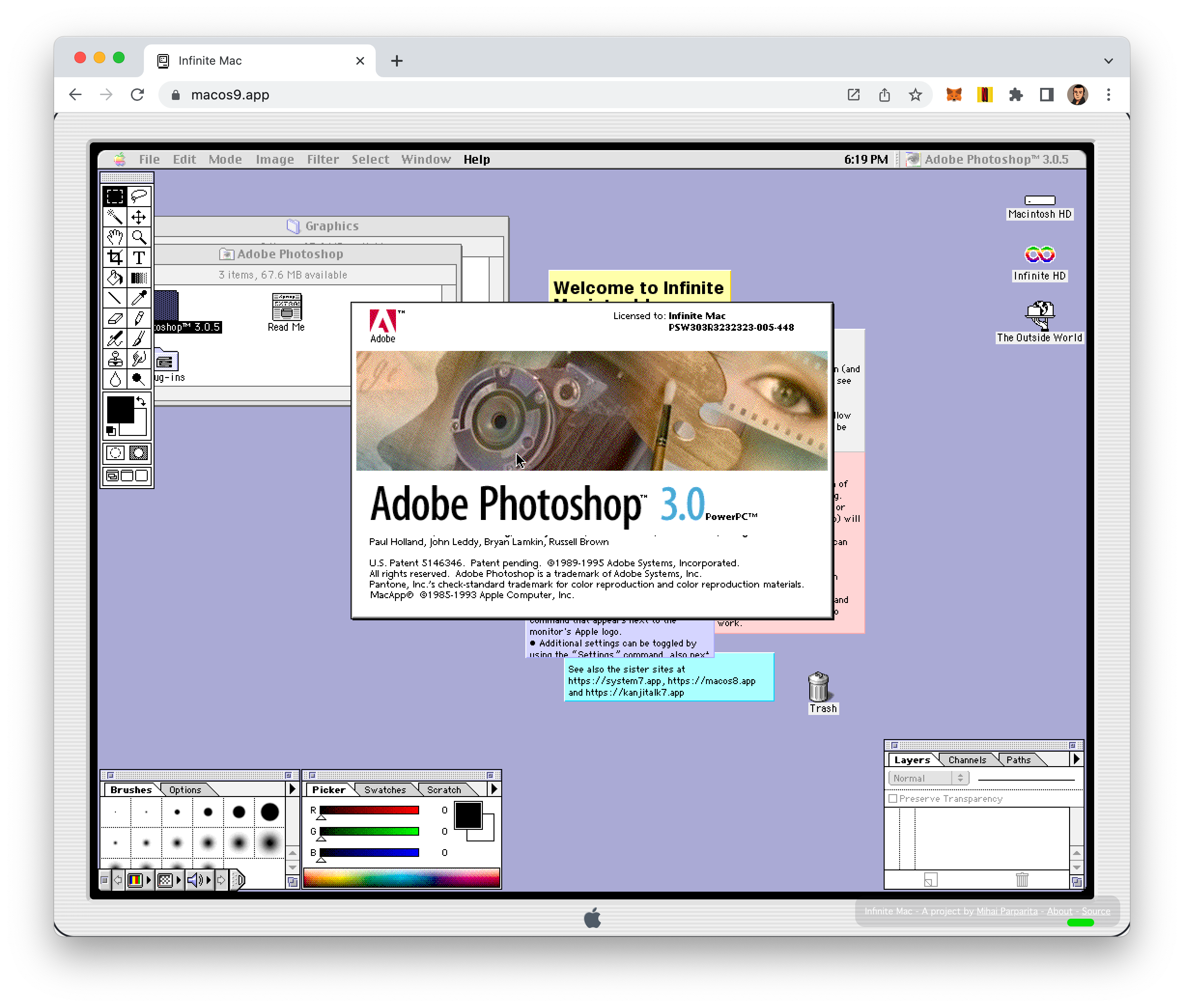This screenshot has width=1184, height=1008.
Task: Activate the Eyedropper tool
Action: [139, 298]
